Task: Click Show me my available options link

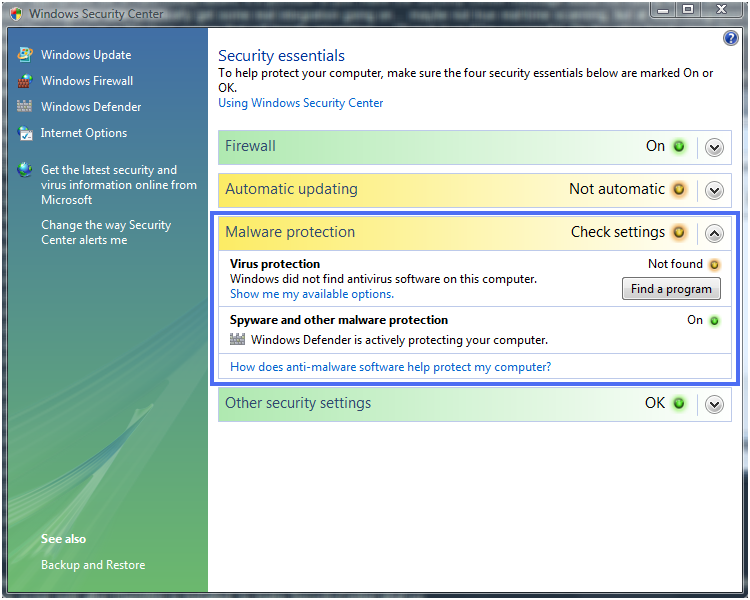Action: [x=312, y=294]
